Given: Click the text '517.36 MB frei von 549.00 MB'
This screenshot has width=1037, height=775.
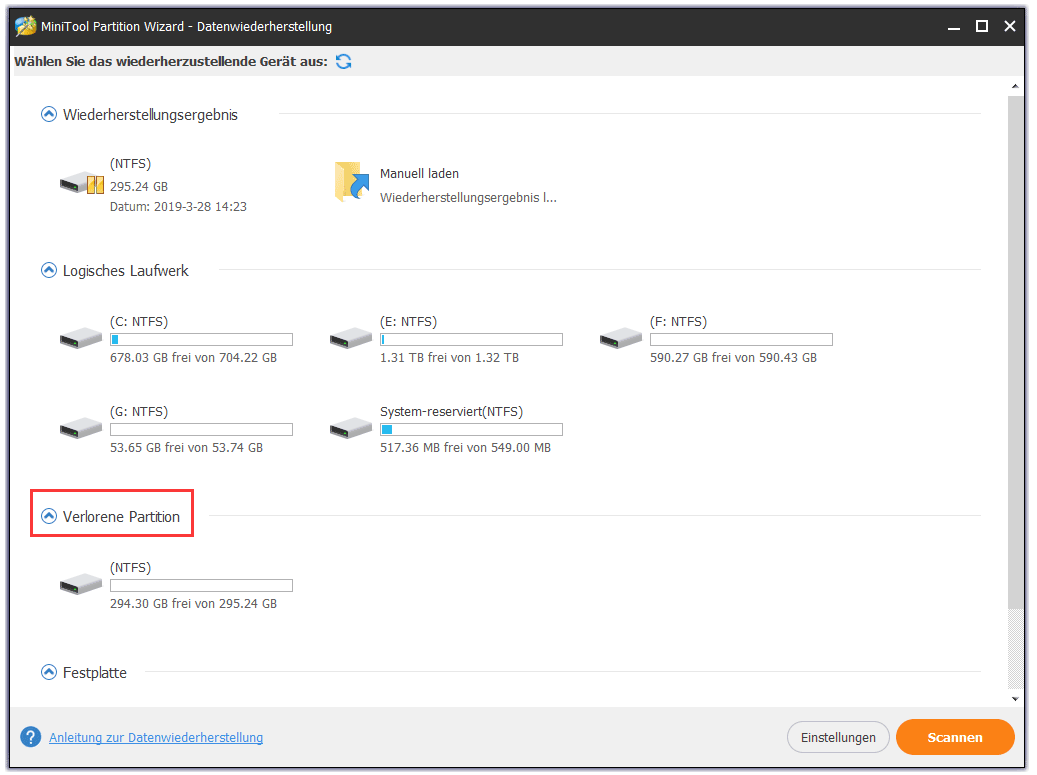Looking at the screenshot, I should coord(465,448).
